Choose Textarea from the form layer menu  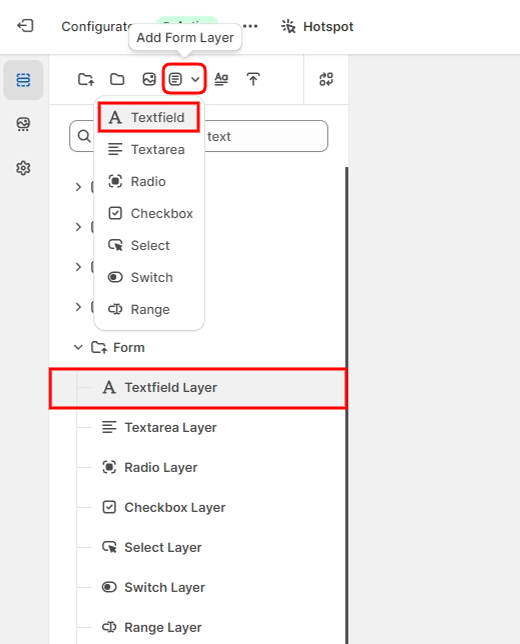click(149, 150)
